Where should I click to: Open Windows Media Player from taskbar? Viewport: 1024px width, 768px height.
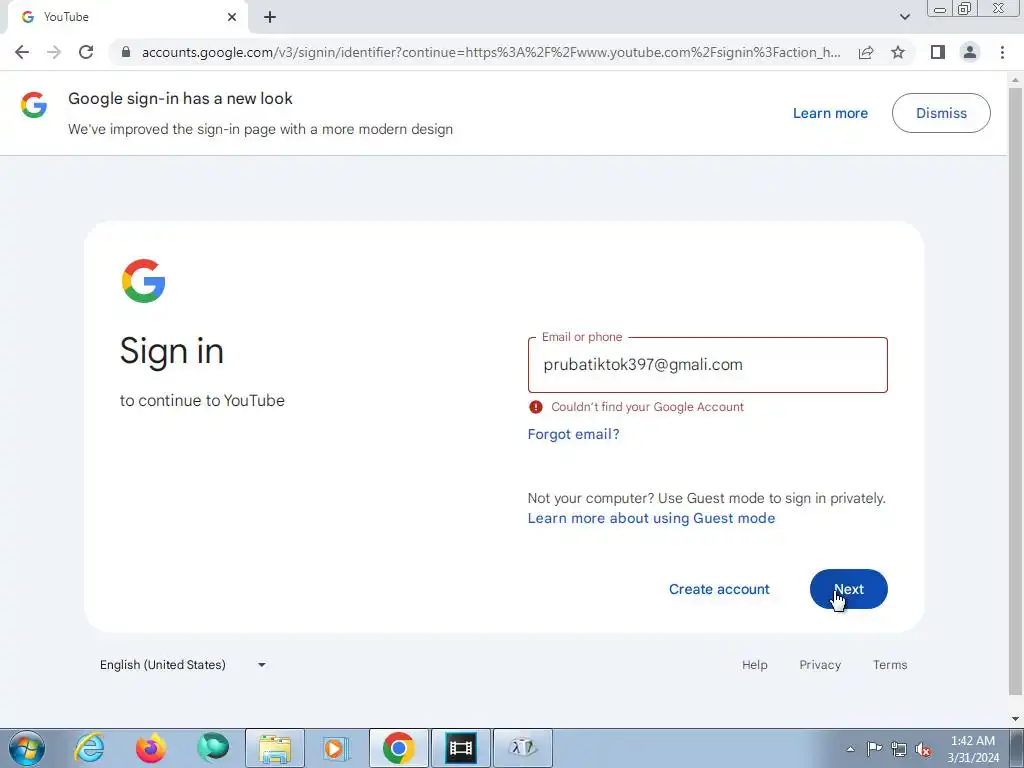click(337, 748)
